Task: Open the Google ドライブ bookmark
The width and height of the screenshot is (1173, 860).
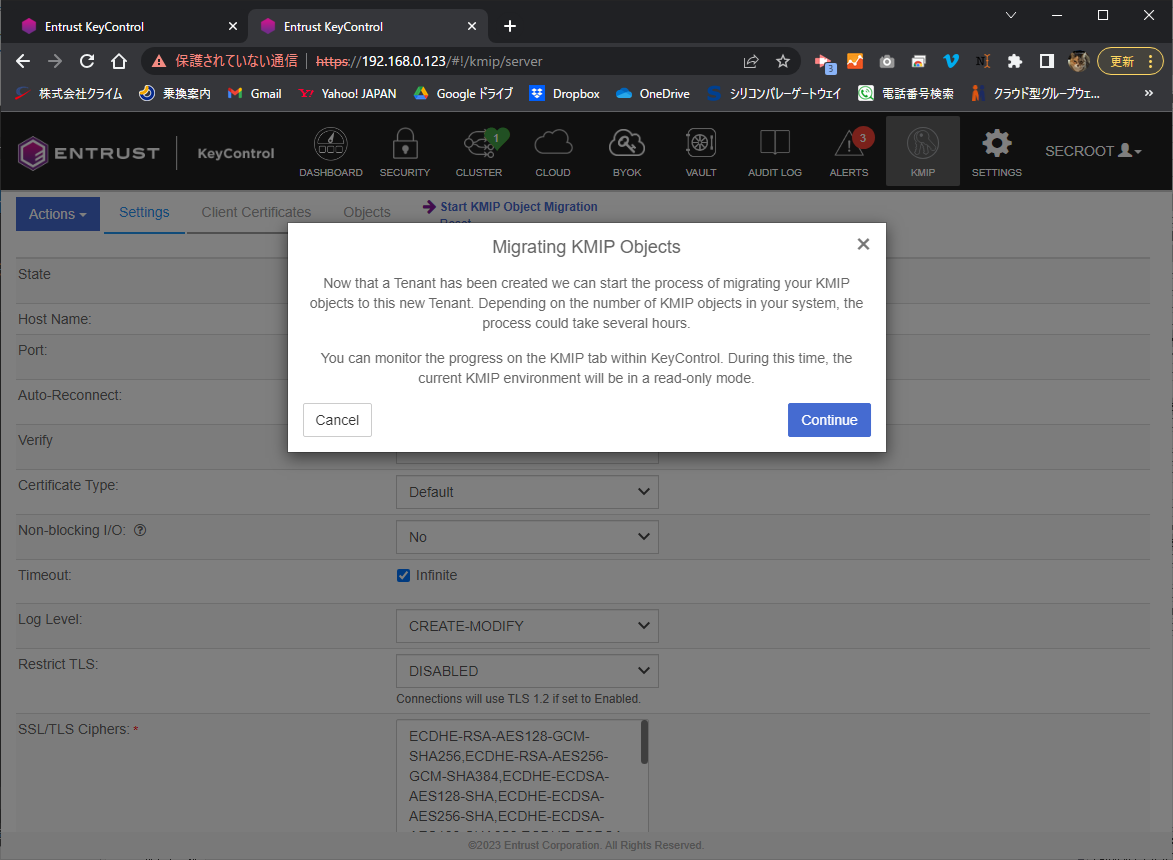Action: [464, 93]
